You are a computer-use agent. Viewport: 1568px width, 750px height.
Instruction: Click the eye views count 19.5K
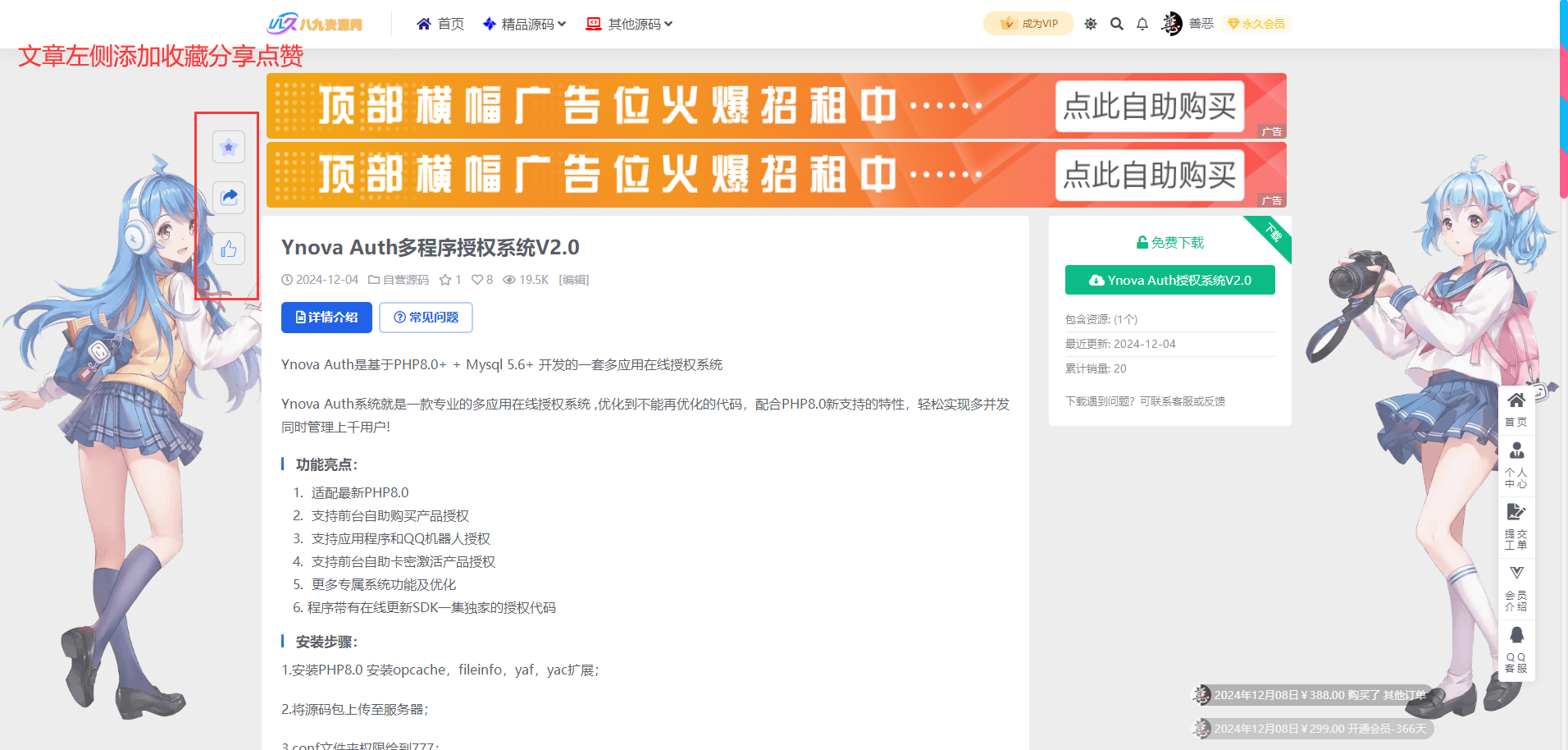coord(526,280)
